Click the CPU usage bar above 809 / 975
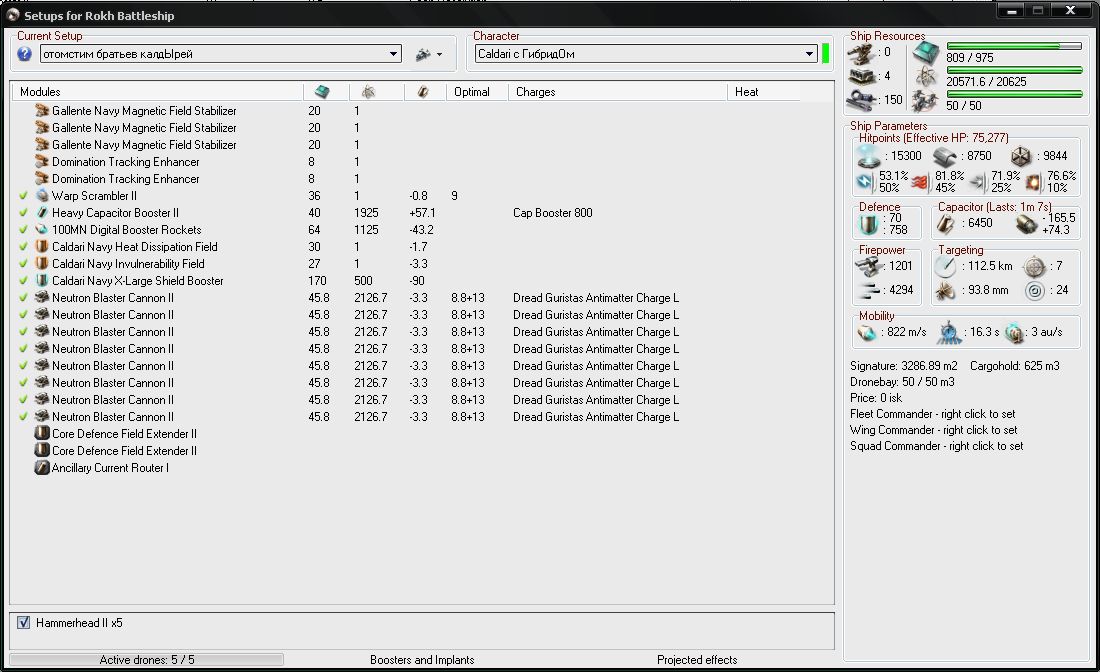Viewport: 1100px width, 672px height. pyautogui.click(x=1014, y=46)
